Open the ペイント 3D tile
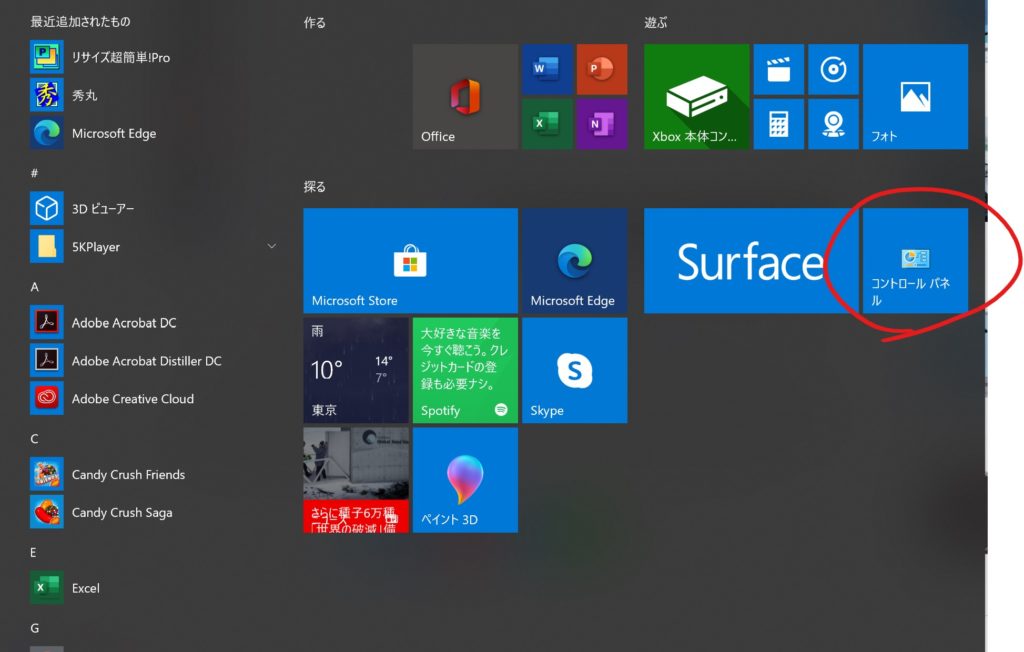 tap(465, 480)
